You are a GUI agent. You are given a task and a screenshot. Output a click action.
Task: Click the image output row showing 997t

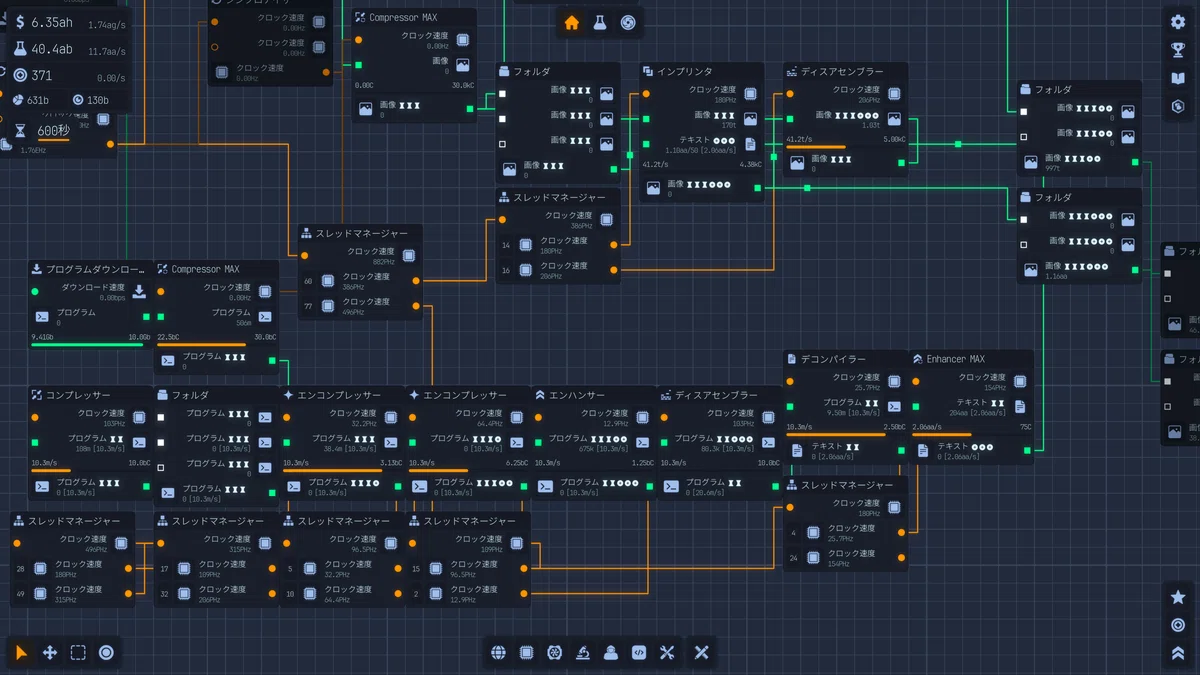pyautogui.click(x=1079, y=162)
